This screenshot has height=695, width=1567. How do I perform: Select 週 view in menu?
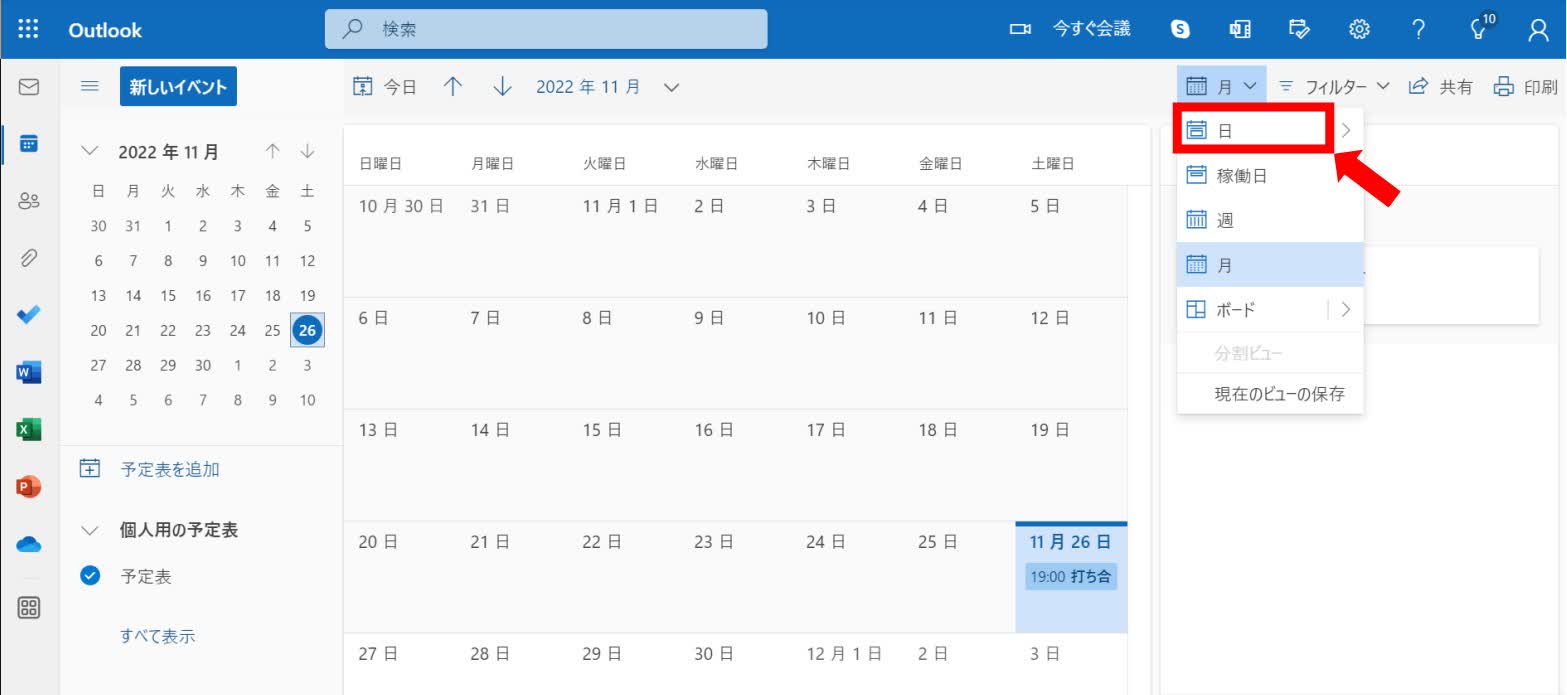click(1270, 220)
